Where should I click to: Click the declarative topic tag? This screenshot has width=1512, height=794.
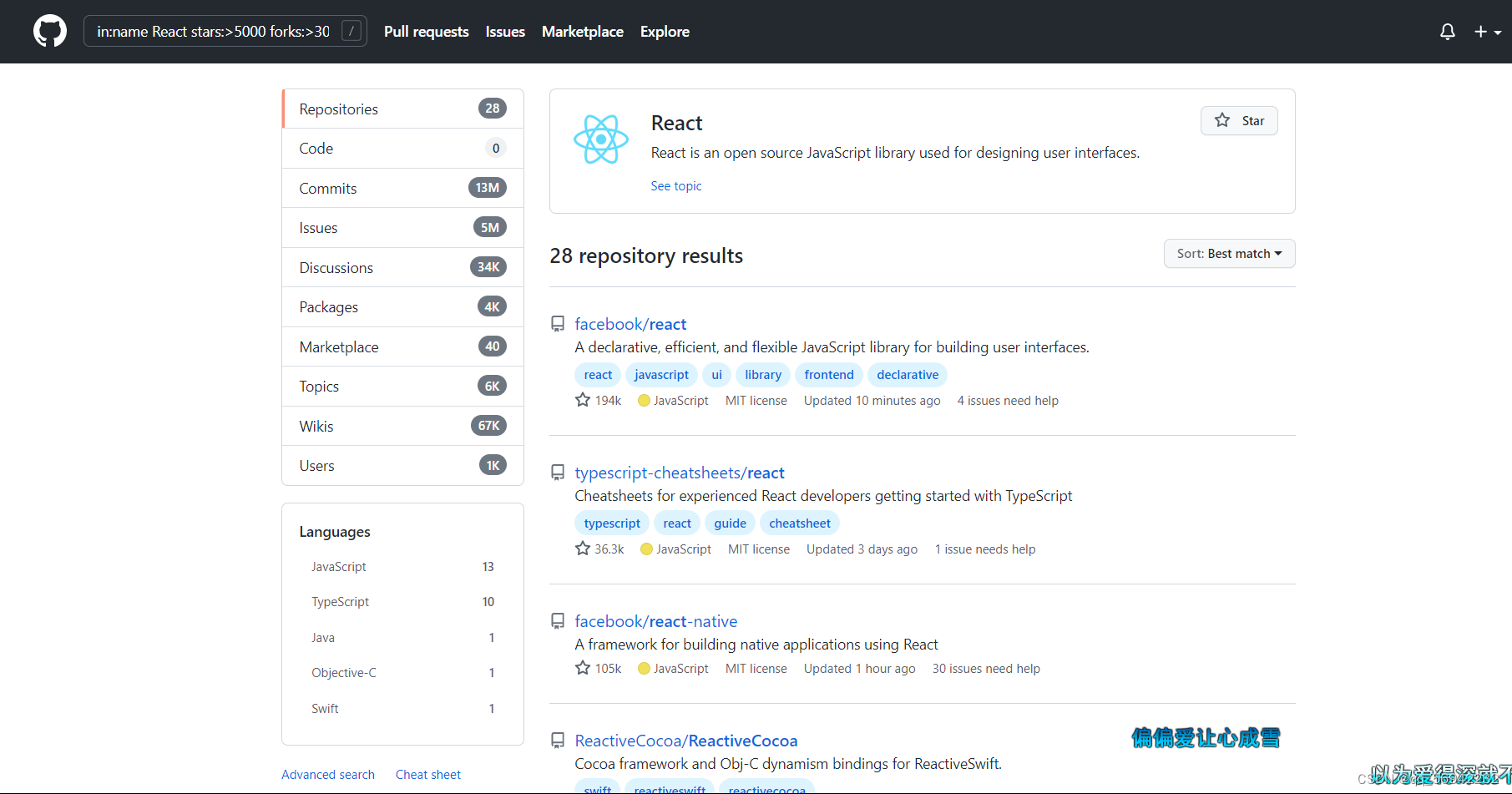point(908,375)
